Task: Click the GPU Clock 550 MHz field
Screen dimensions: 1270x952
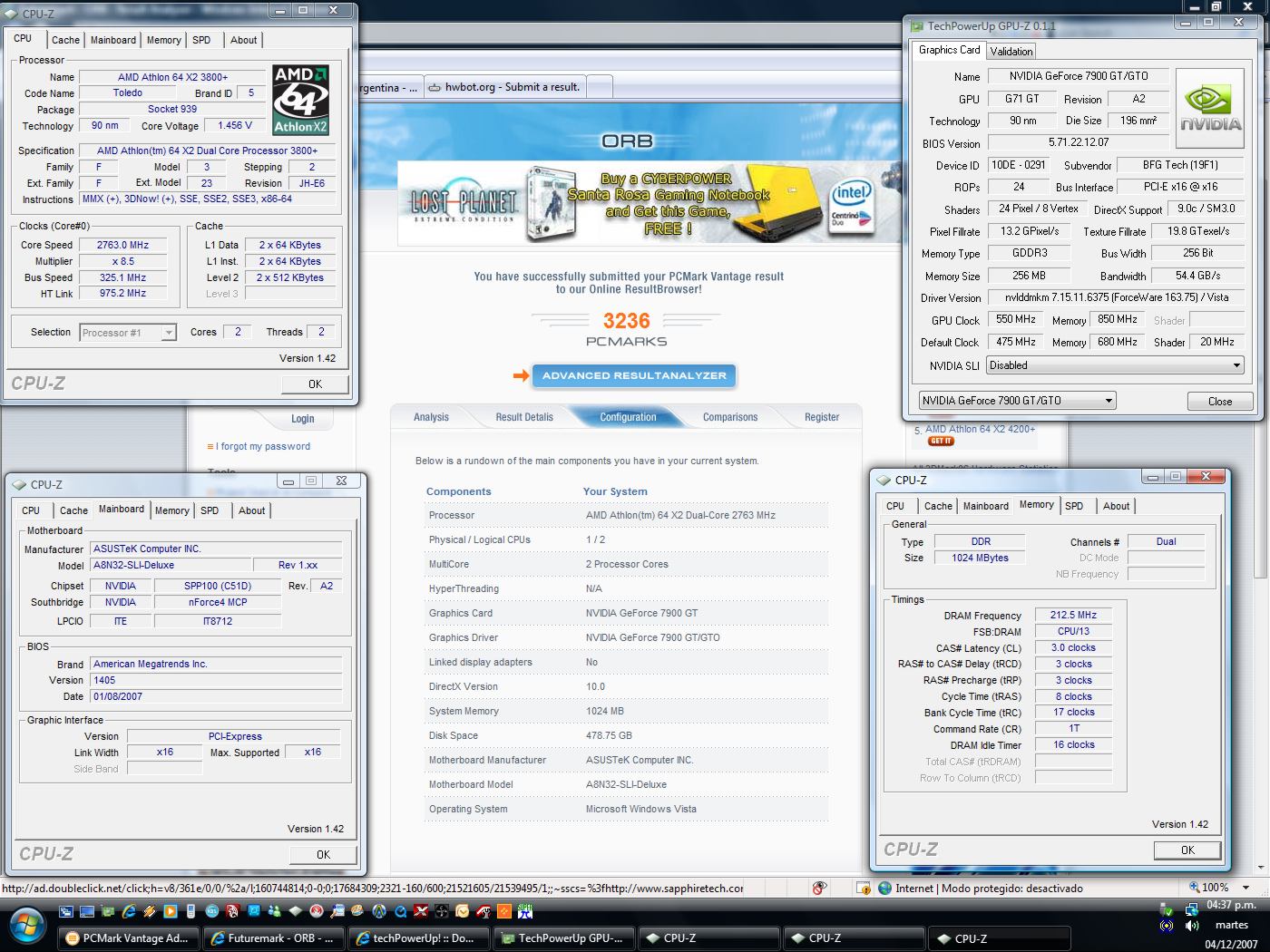Action: pyautogui.click(x=1016, y=320)
